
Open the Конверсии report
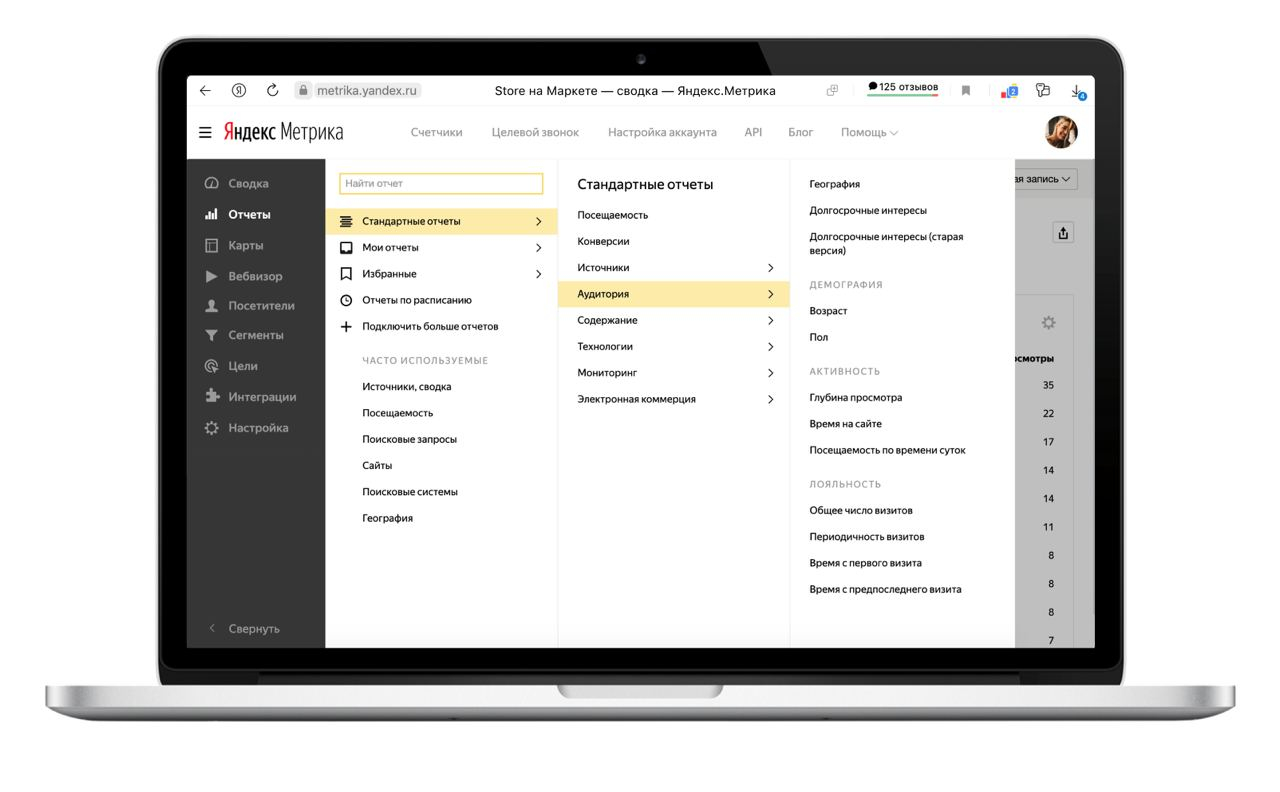604,241
